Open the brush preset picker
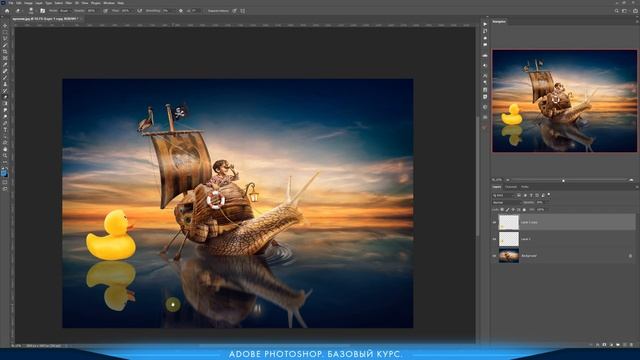Screen dimensions: 640x360 31,11
